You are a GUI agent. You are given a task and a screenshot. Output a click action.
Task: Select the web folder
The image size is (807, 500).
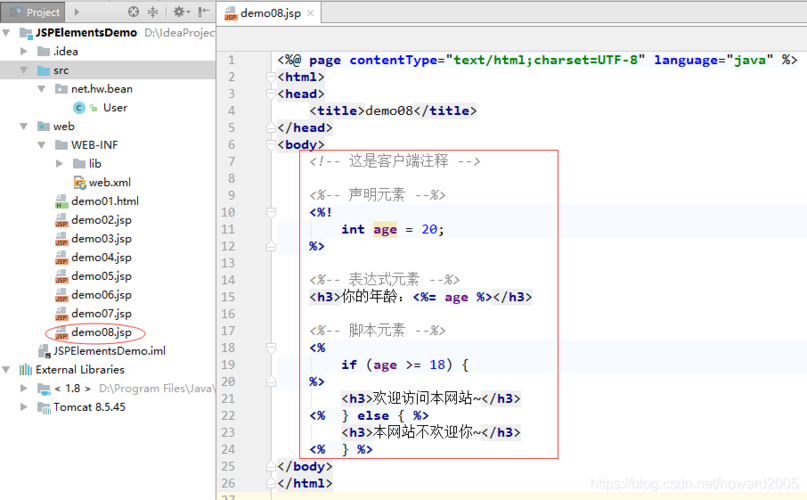click(63, 126)
